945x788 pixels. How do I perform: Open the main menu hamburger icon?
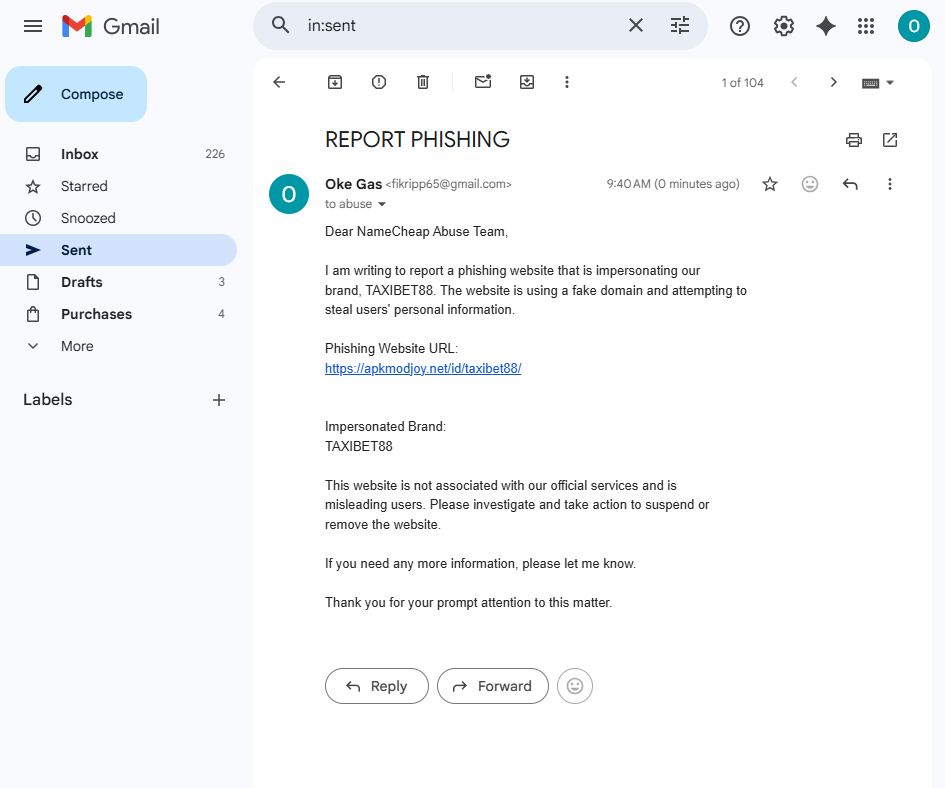33,26
